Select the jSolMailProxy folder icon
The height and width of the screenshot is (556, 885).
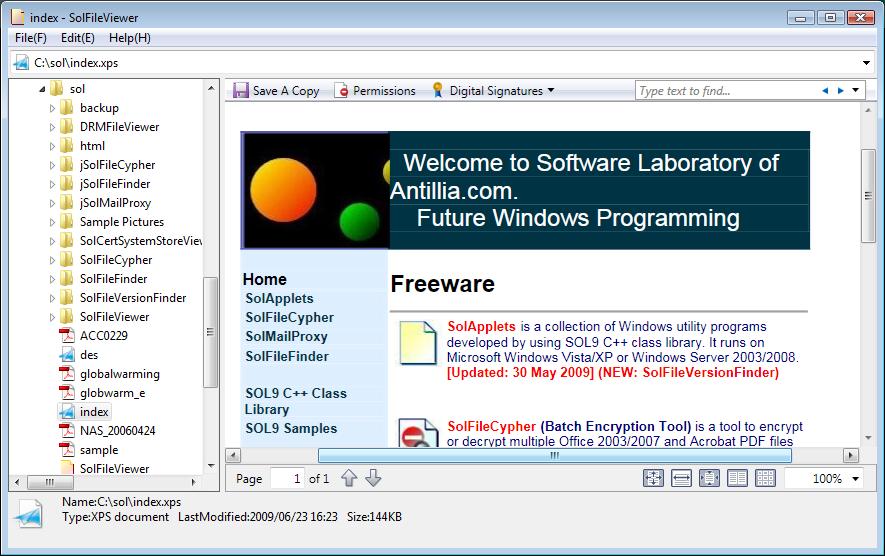pyautogui.click(x=67, y=202)
